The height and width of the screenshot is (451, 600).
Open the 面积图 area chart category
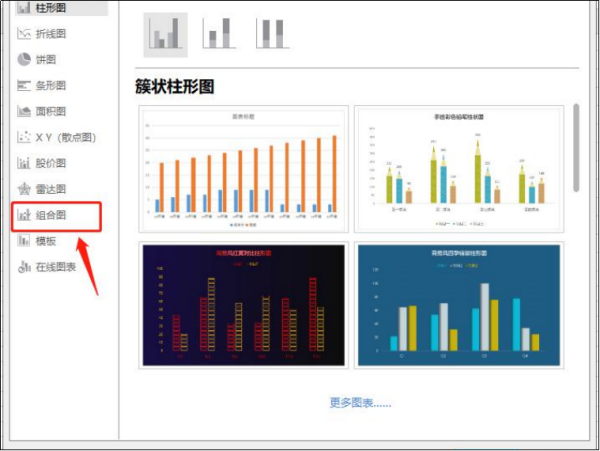point(51,111)
